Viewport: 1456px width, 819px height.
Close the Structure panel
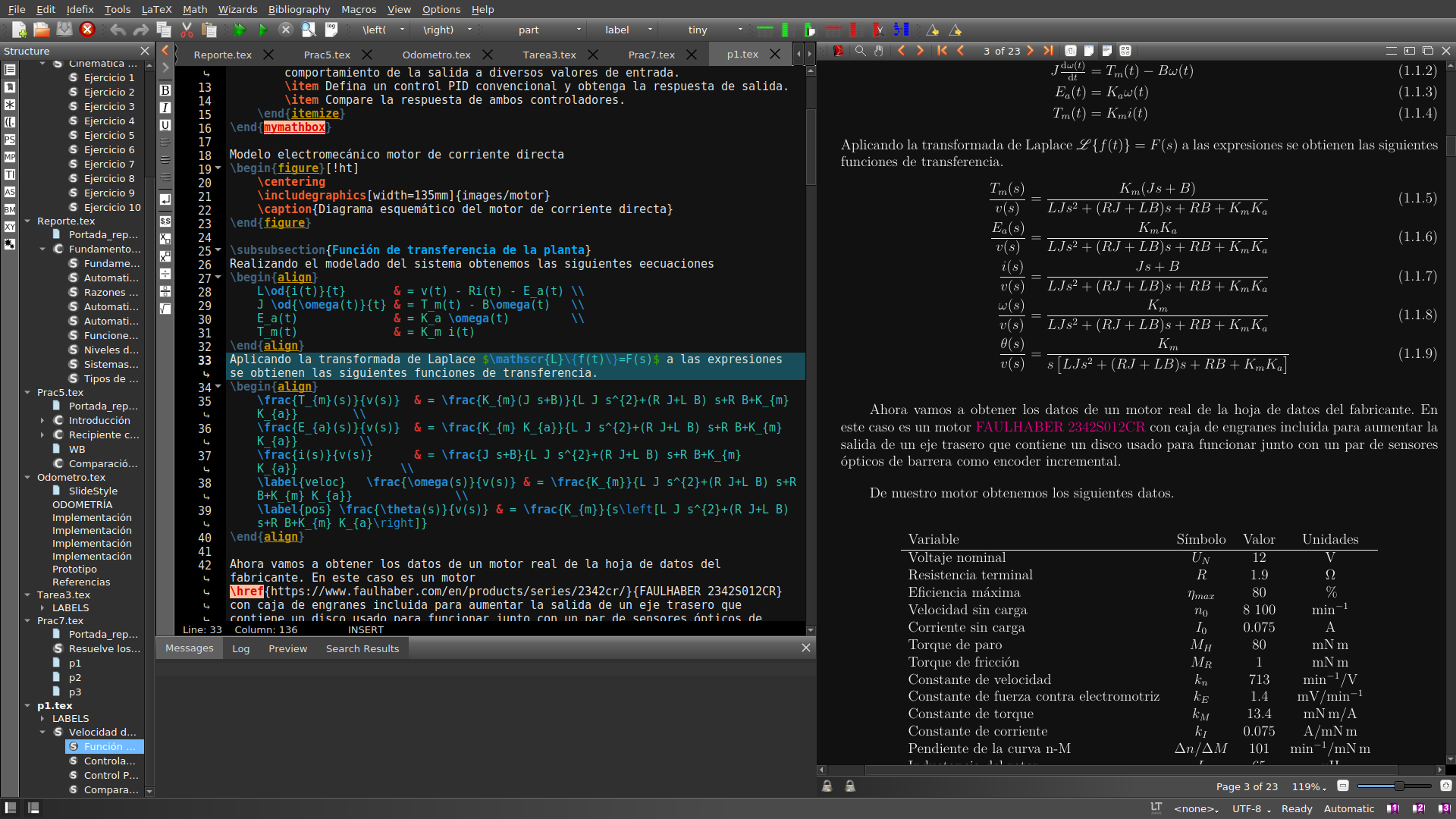145,51
